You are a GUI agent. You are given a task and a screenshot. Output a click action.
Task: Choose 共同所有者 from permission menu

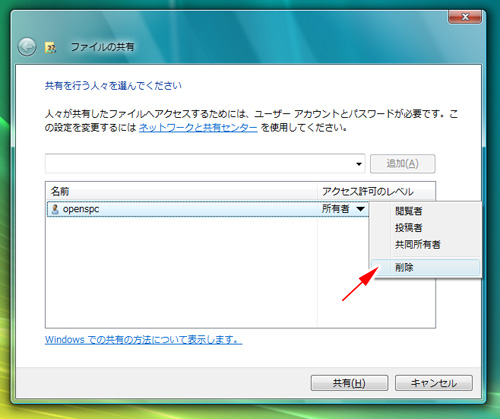tap(425, 245)
